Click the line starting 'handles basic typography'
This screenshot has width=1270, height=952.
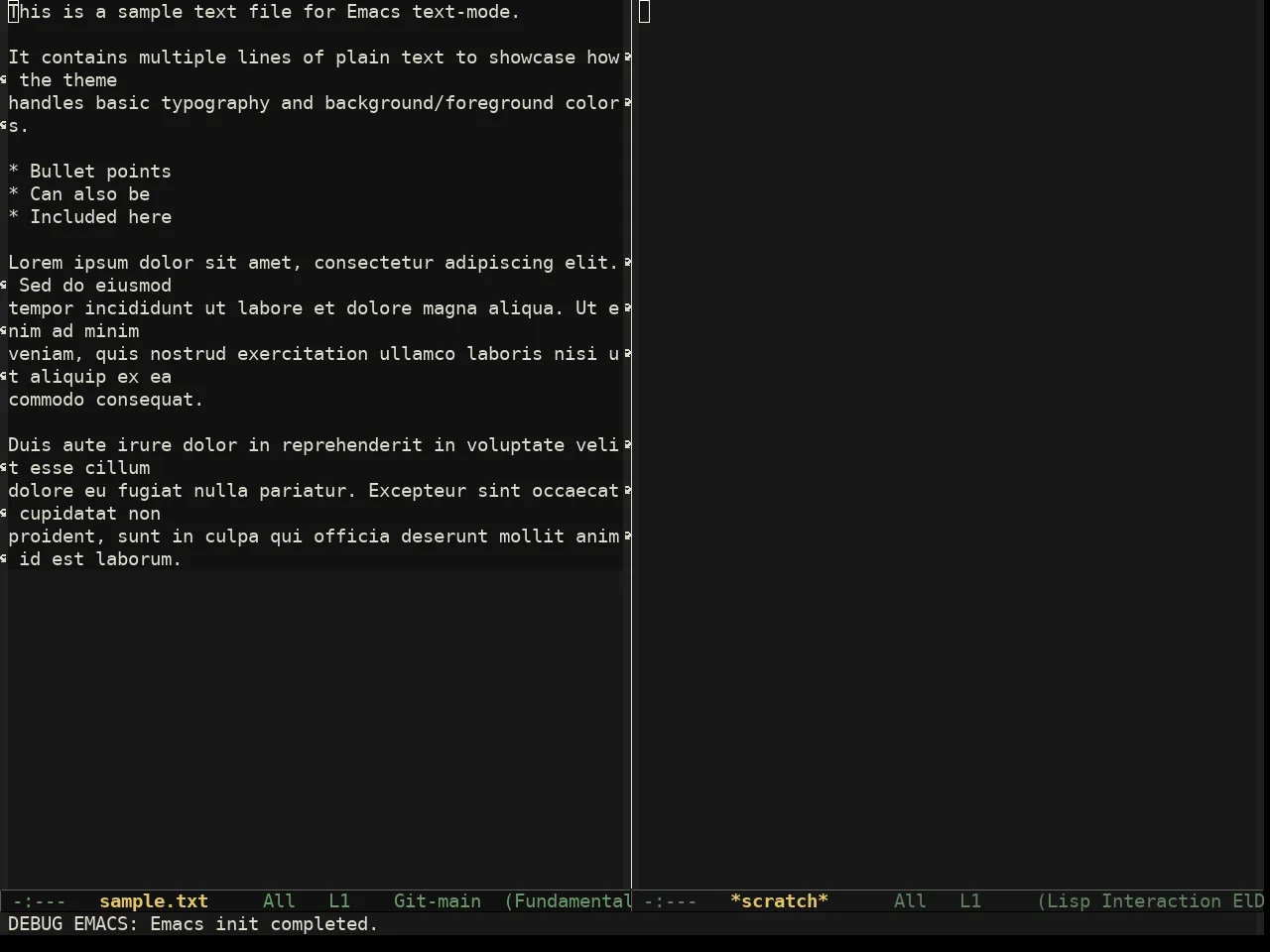tap(314, 103)
